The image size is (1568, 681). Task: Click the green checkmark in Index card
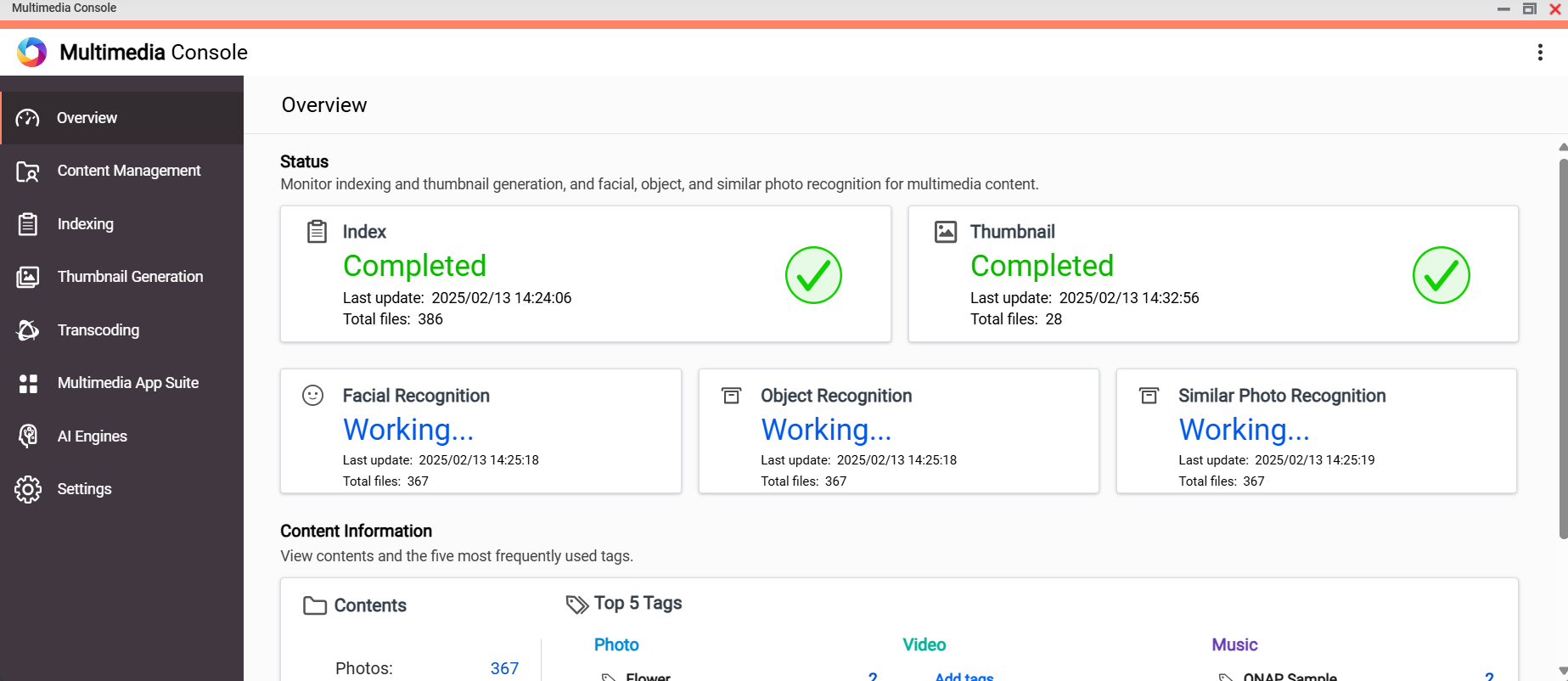click(x=813, y=275)
